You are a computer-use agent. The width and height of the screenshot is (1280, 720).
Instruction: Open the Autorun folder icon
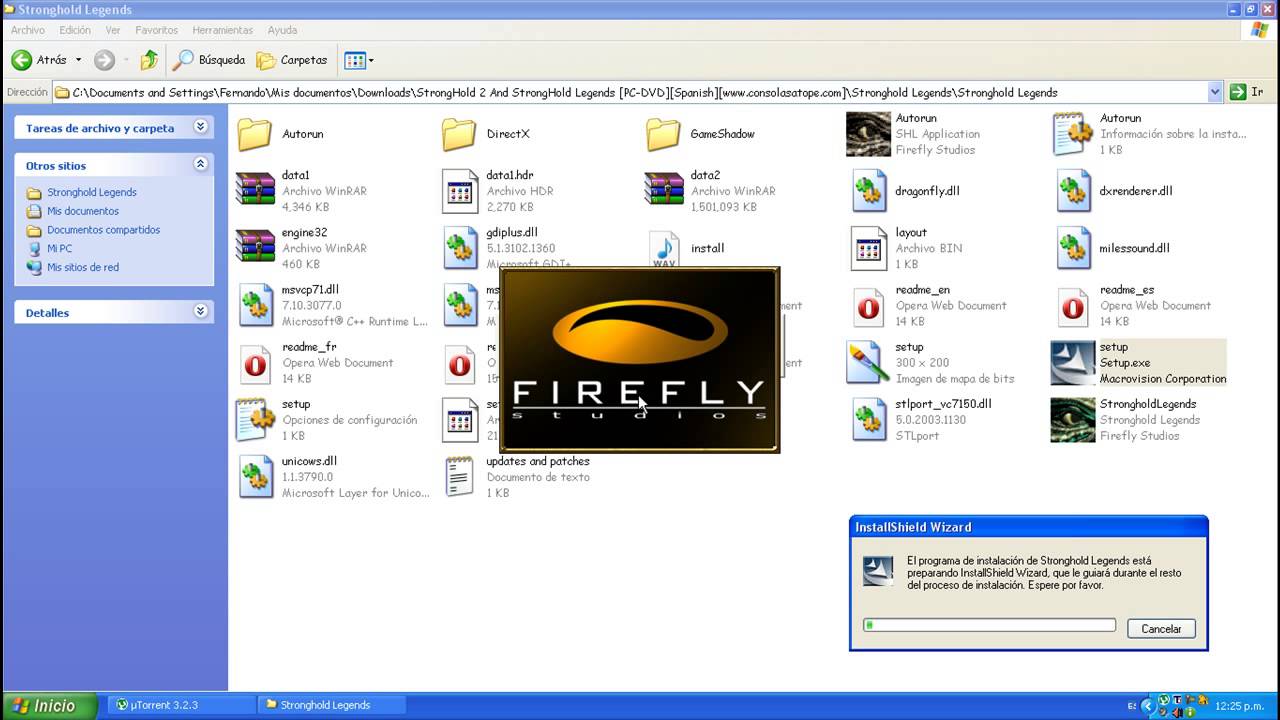point(255,134)
